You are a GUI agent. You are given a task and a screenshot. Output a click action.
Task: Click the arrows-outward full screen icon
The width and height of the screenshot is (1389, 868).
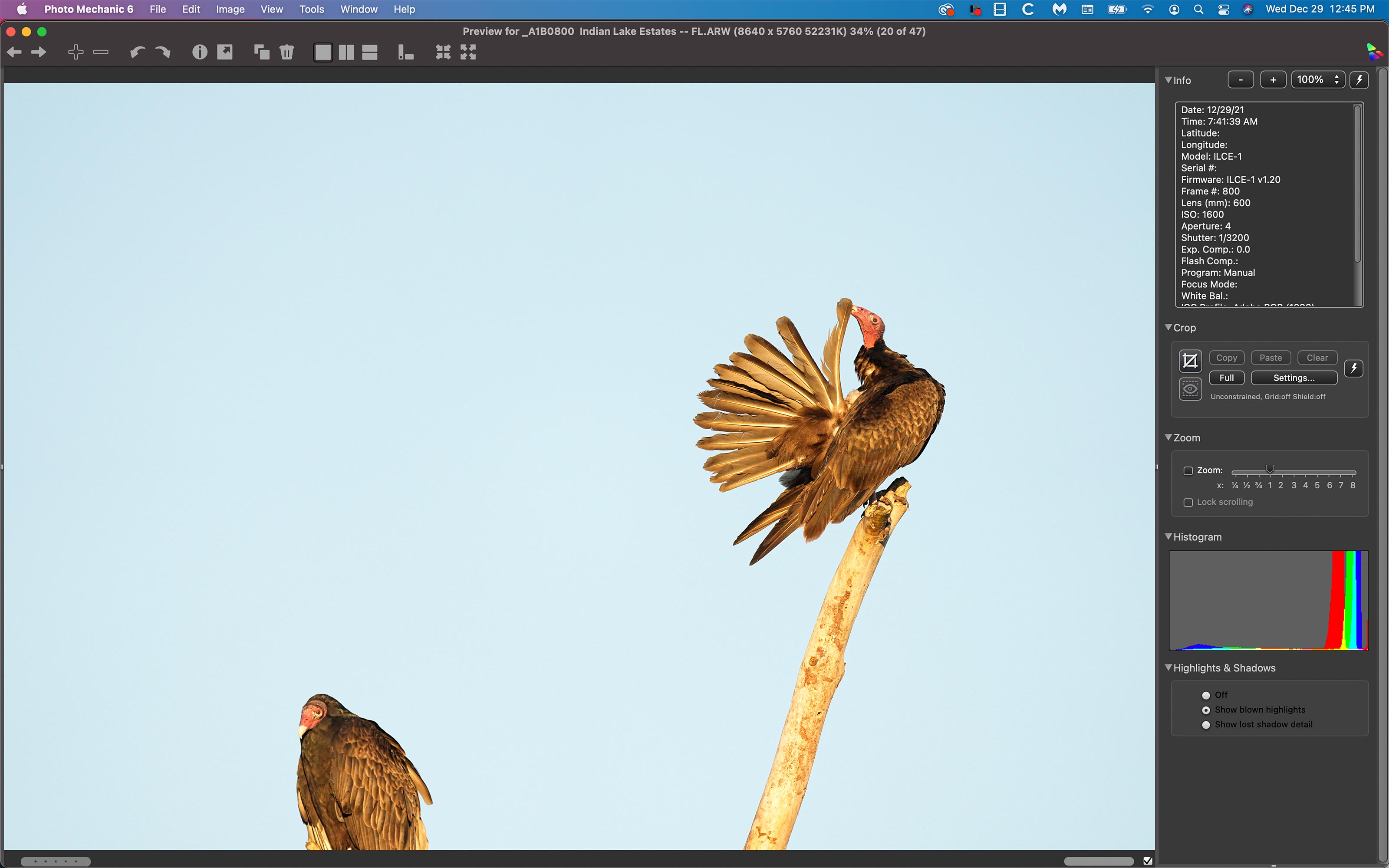click(468, 52)
